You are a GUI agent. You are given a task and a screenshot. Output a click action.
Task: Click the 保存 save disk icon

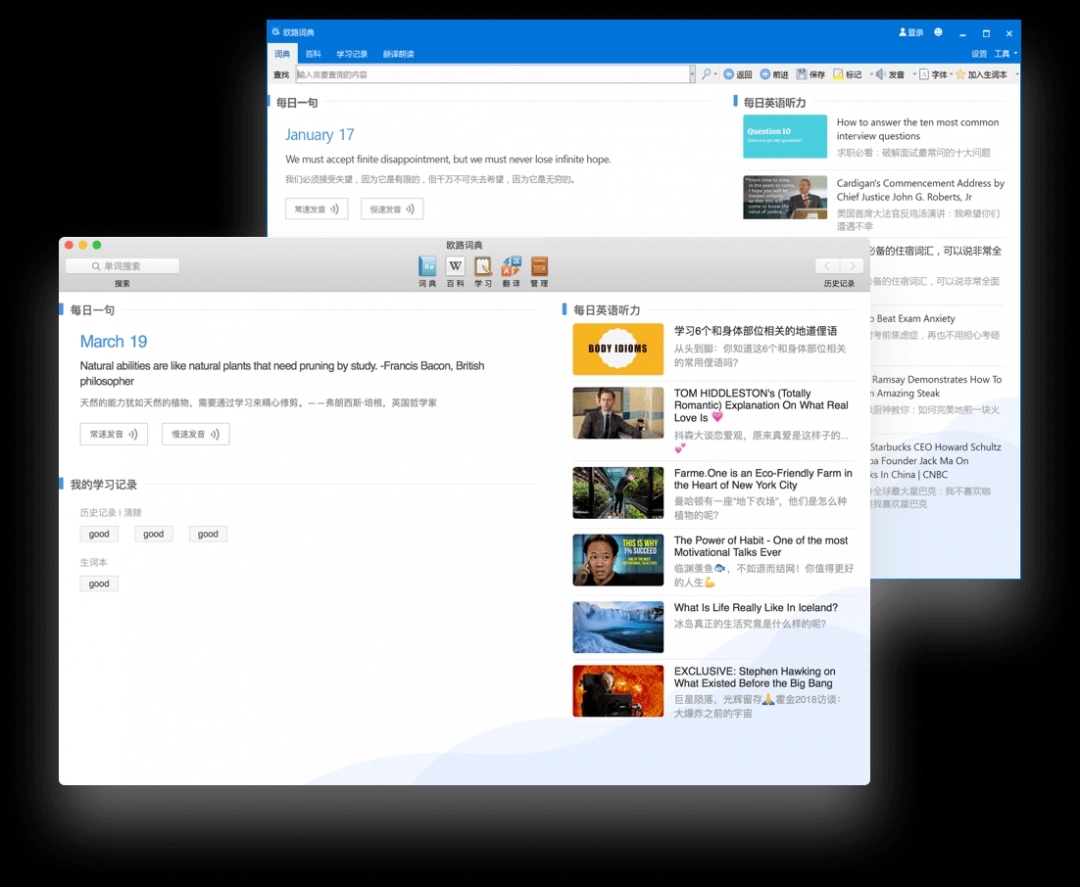point(802,75)
